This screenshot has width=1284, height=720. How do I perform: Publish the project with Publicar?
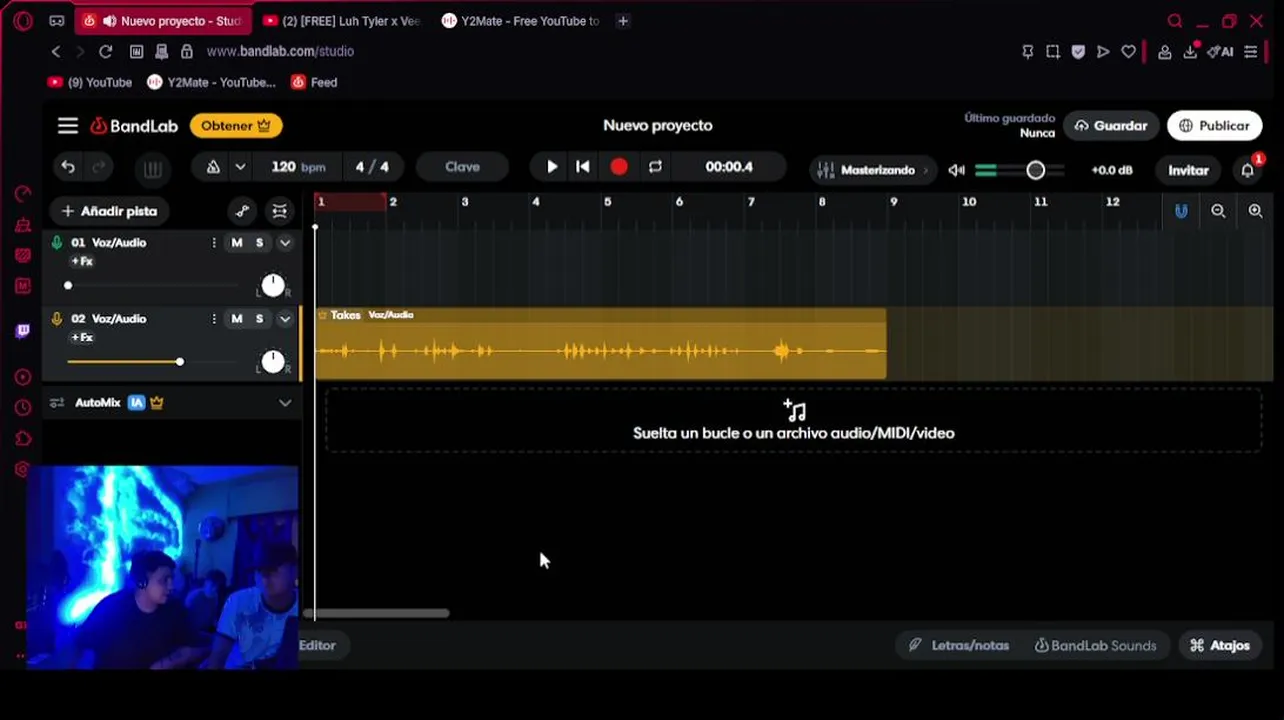coord(1214,126)
